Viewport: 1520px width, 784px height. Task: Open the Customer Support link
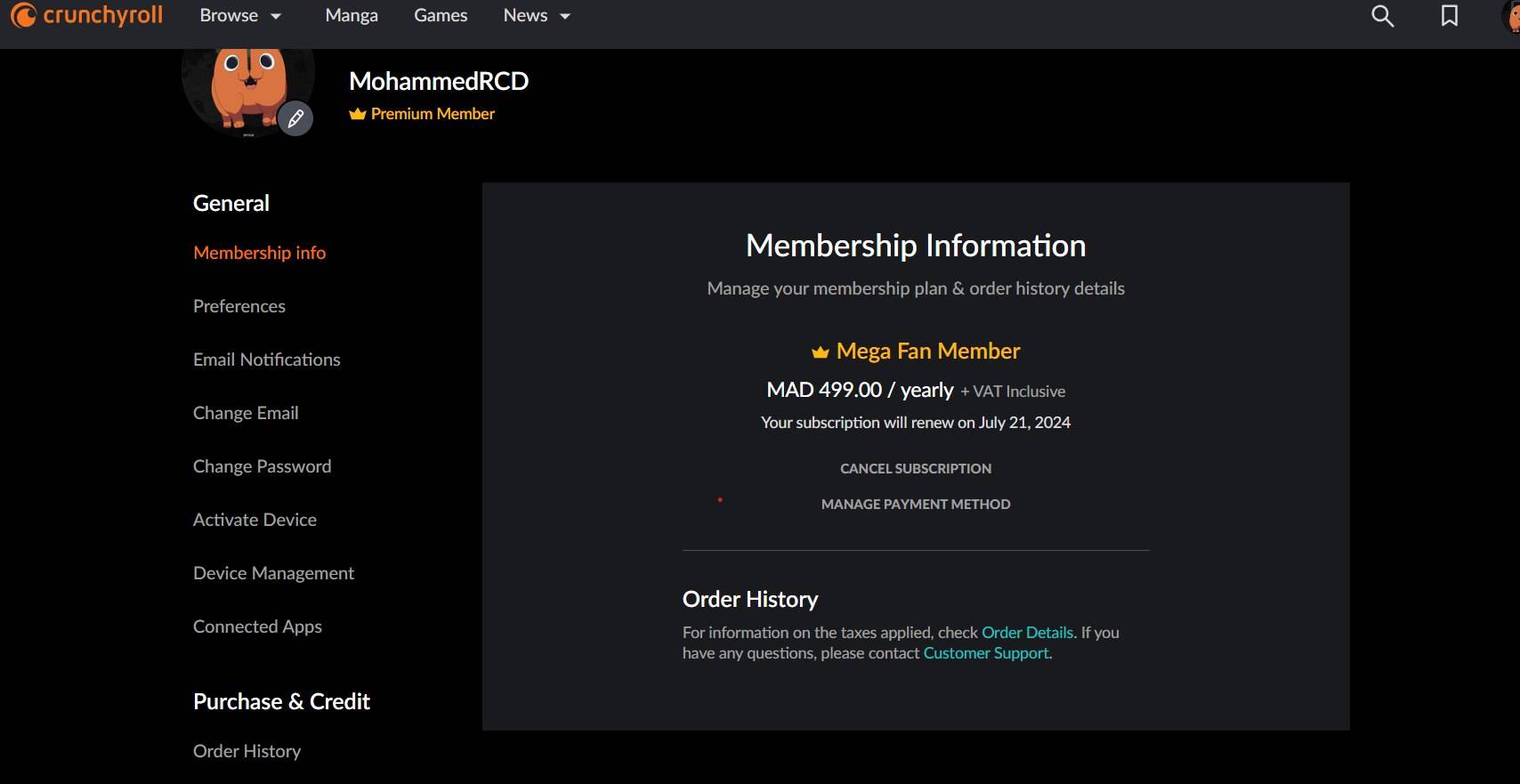click(986, 653)
